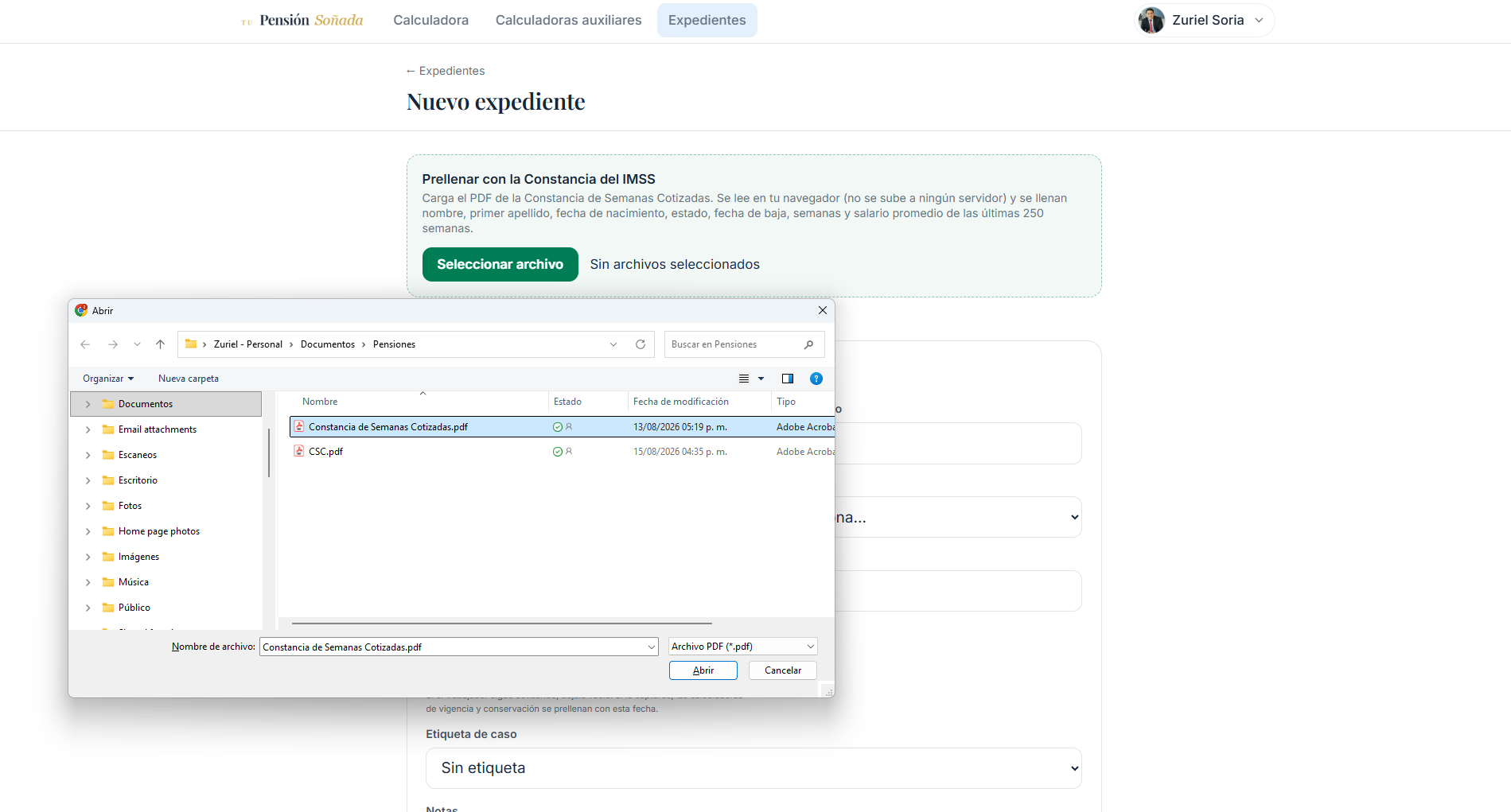Screen dimensions: 1511x812
Task: Open recent locations chevron beside navigation arrows
Action: (137, 344)
